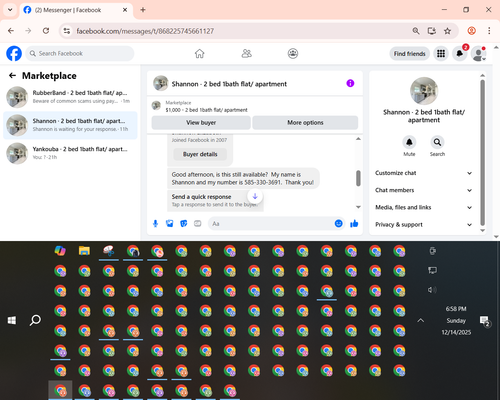Open Windows Start button
Viewport: 500px width, 400px height.
12,320
